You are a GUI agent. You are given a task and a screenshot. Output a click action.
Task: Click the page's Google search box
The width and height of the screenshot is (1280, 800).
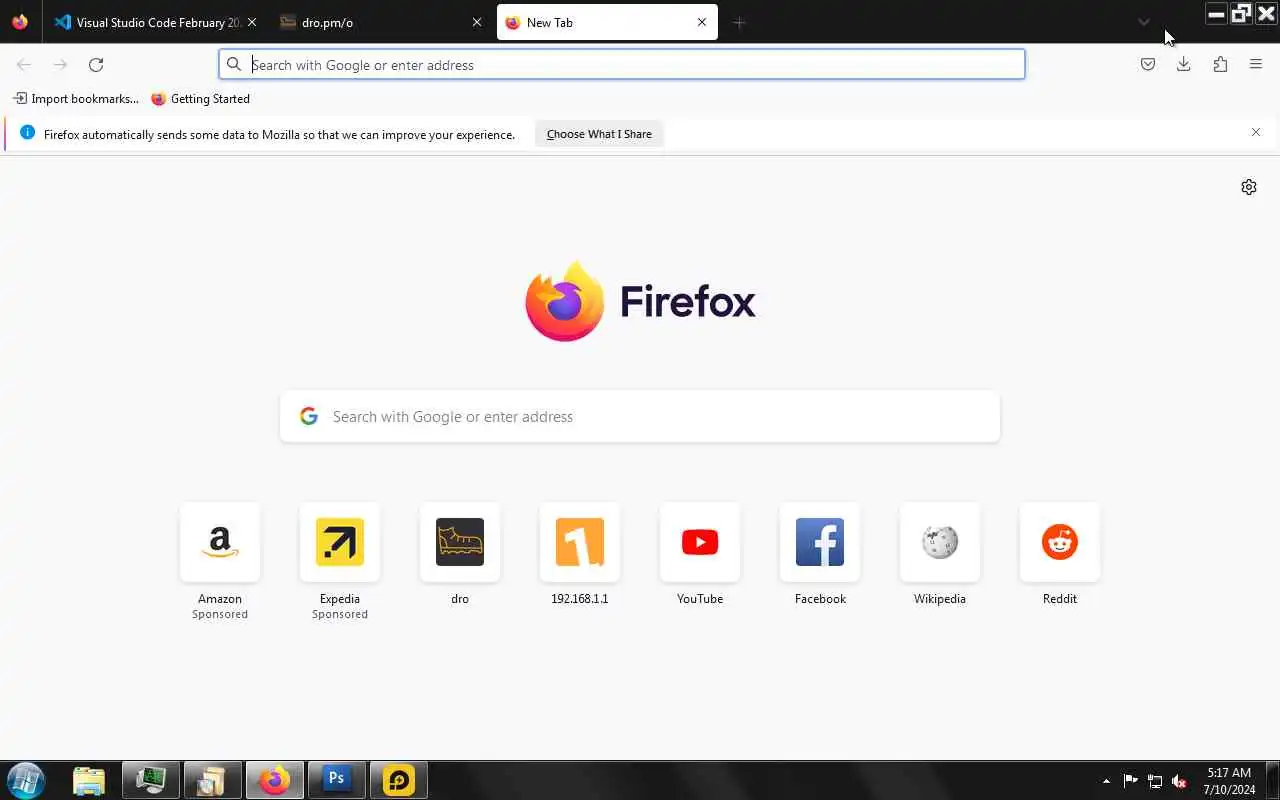(x=640, y=416)
